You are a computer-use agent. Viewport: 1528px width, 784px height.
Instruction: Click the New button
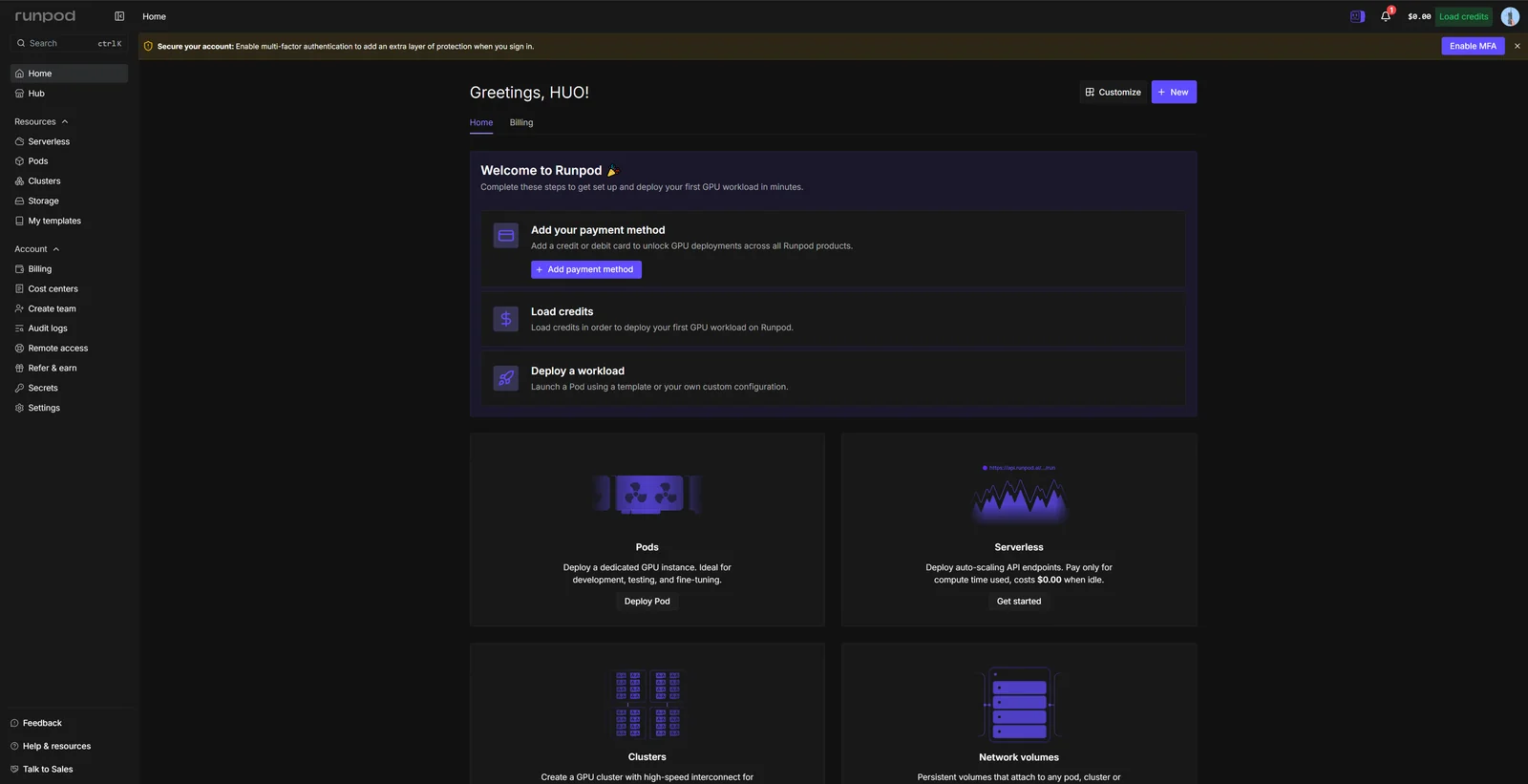(x=1174, y=93)
